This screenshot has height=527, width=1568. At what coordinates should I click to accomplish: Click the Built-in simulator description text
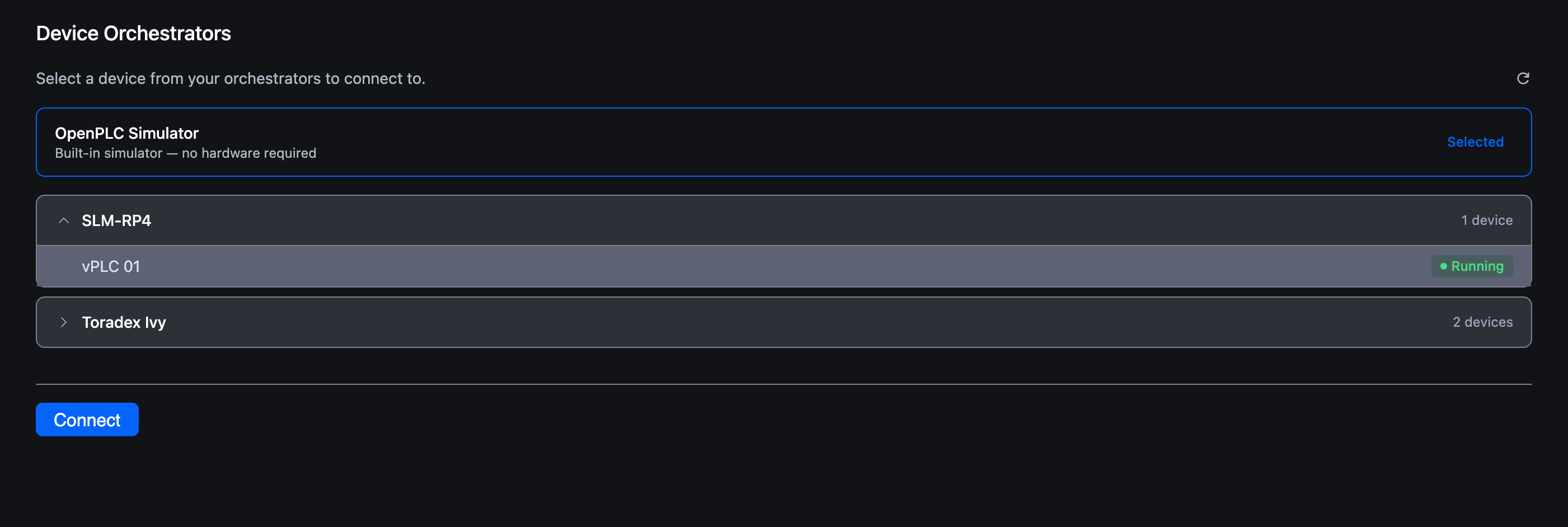(x=185, y=153)
